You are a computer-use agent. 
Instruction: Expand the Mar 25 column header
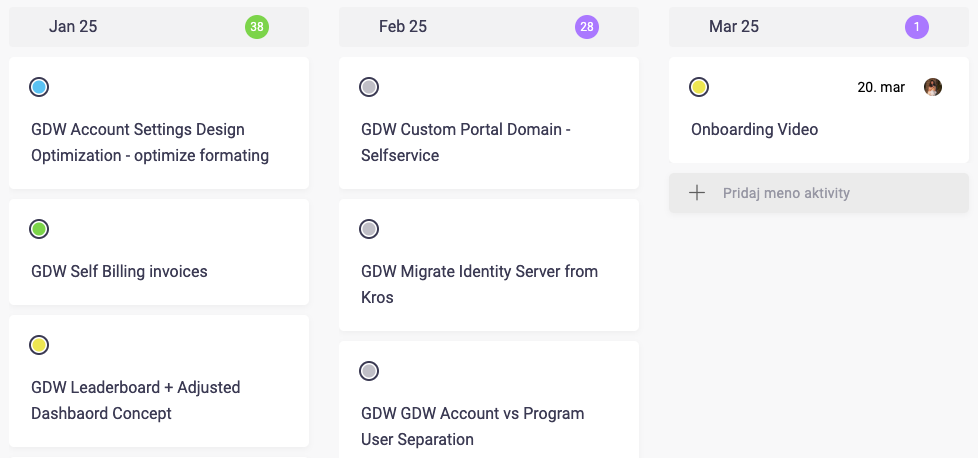coord(734,27)
